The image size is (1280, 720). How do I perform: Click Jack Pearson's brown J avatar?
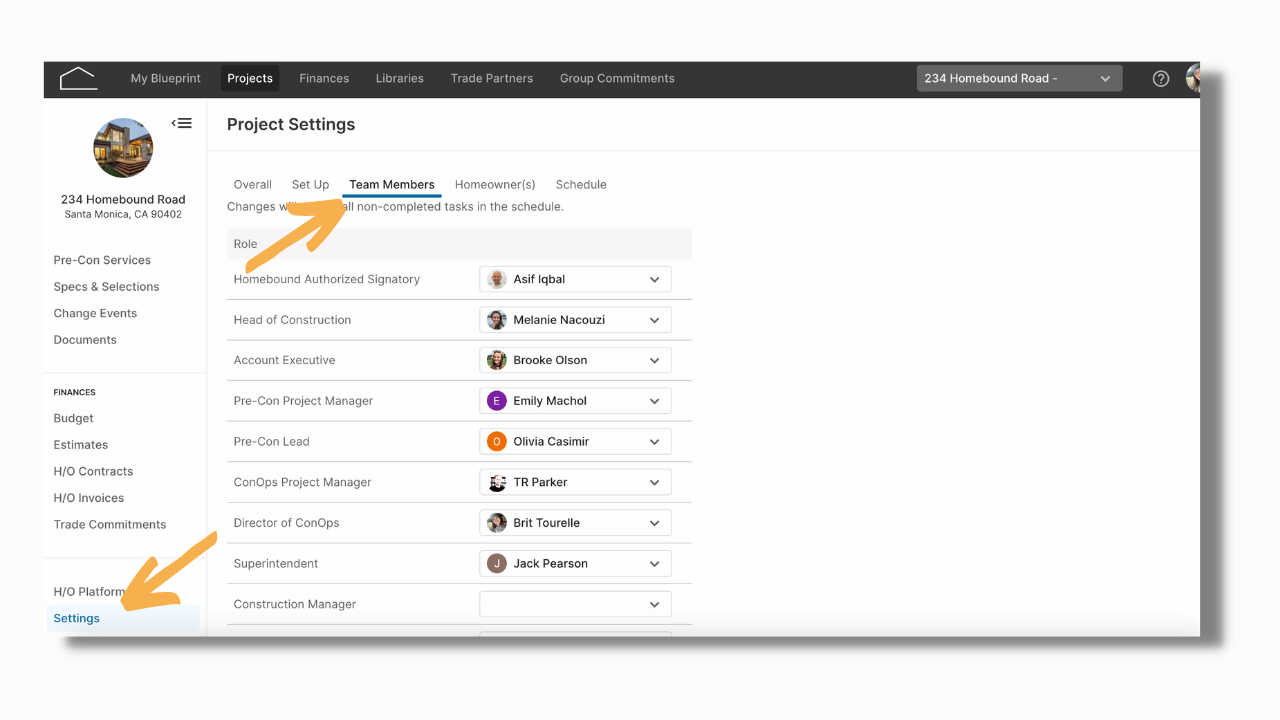pos(497,563)
